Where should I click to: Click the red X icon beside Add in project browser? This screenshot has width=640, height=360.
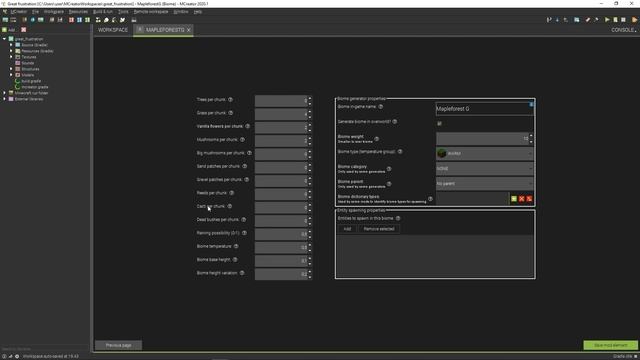(24, 30)
